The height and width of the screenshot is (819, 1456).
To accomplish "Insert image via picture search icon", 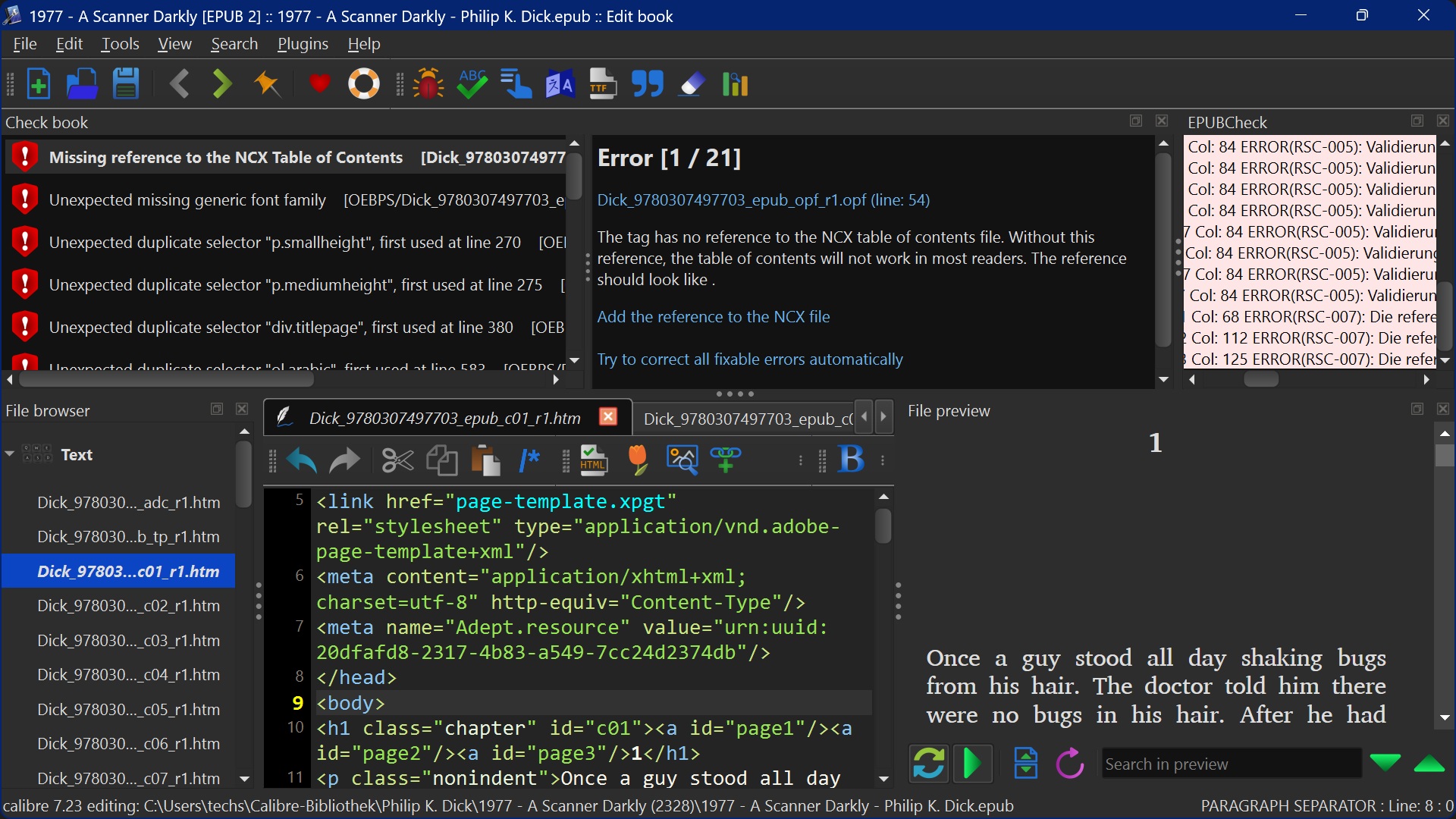I will click(682, 460).
